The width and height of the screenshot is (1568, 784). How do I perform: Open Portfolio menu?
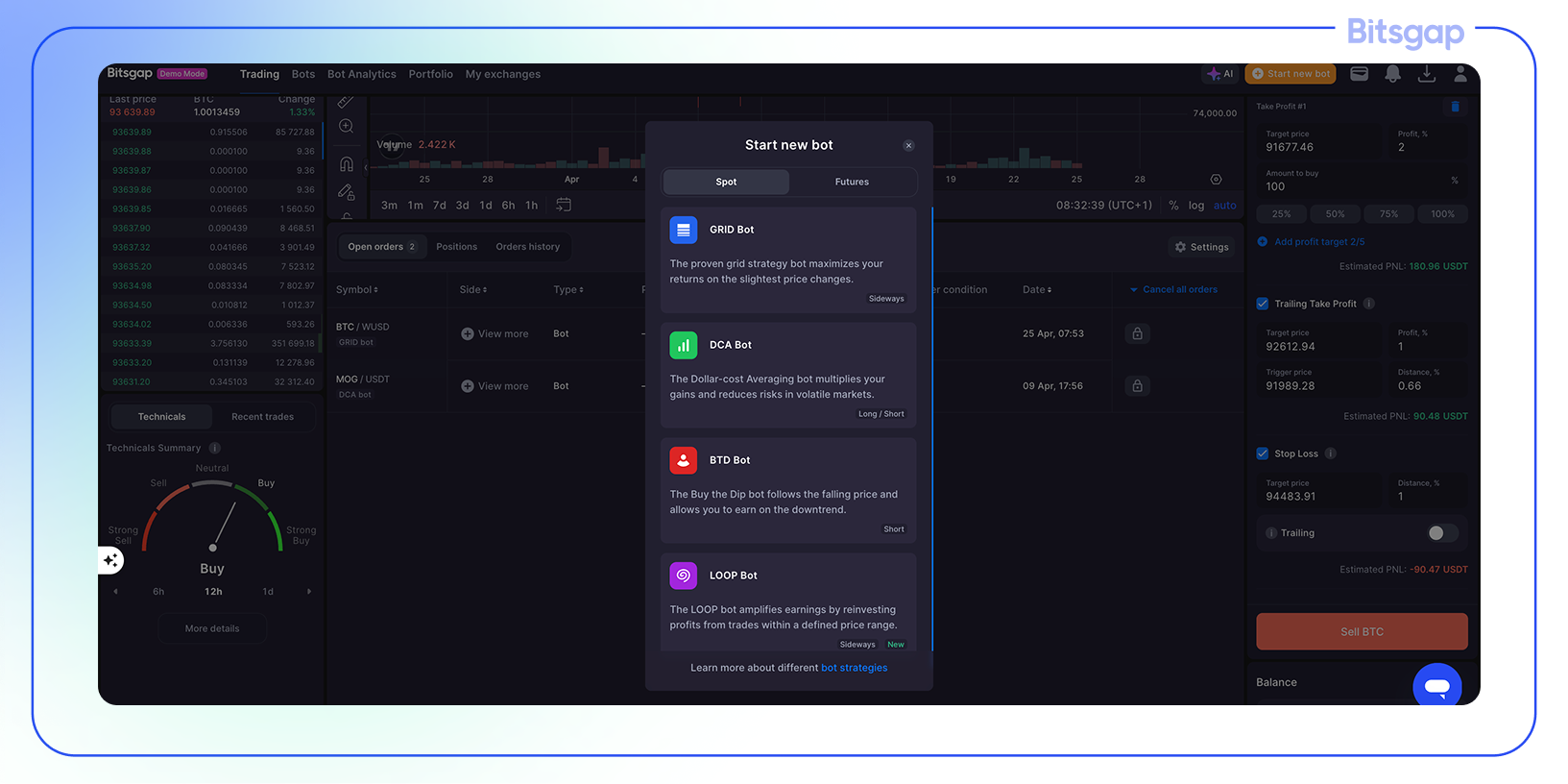430,74
